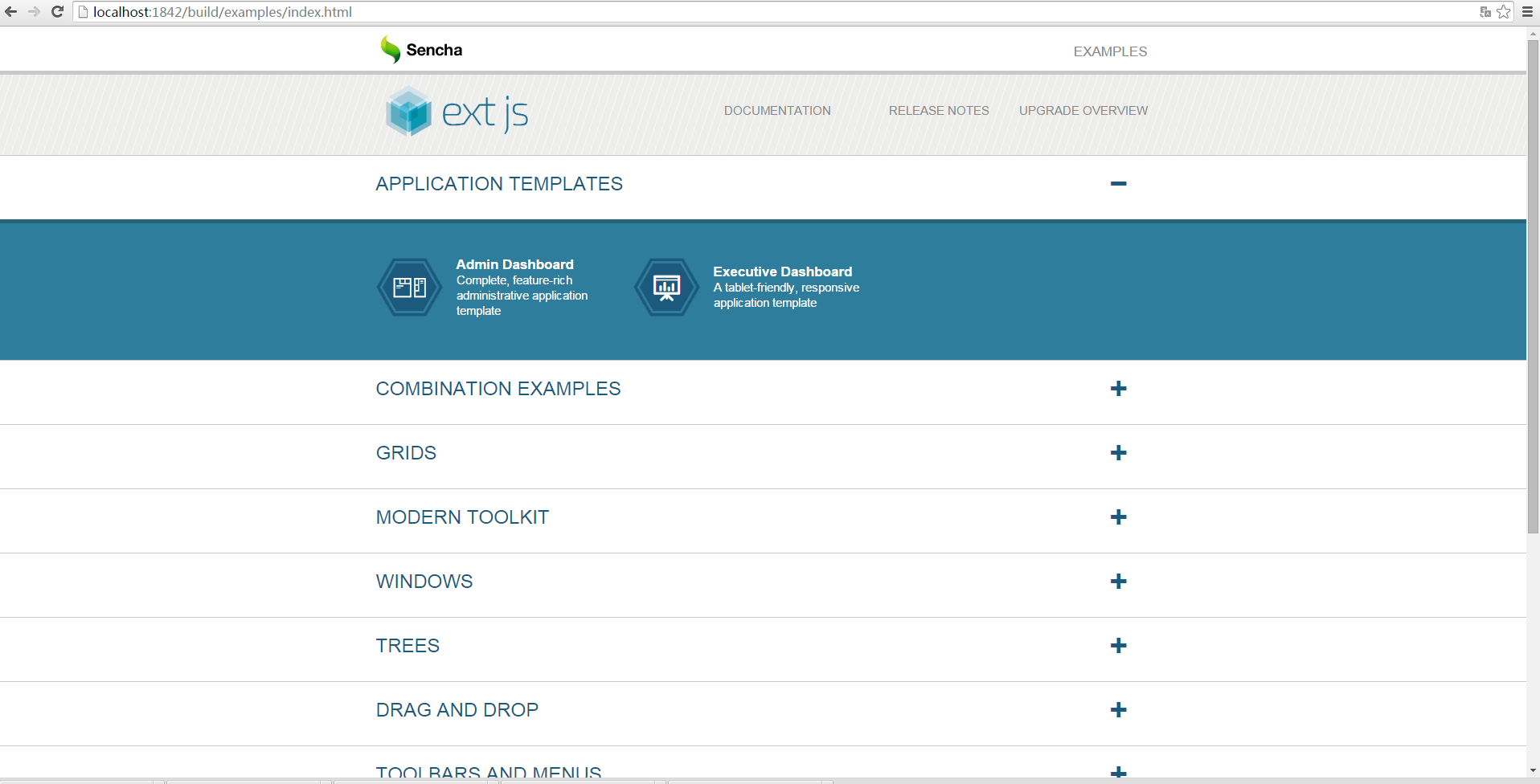Click the Executive Dashboard title link

782,272
